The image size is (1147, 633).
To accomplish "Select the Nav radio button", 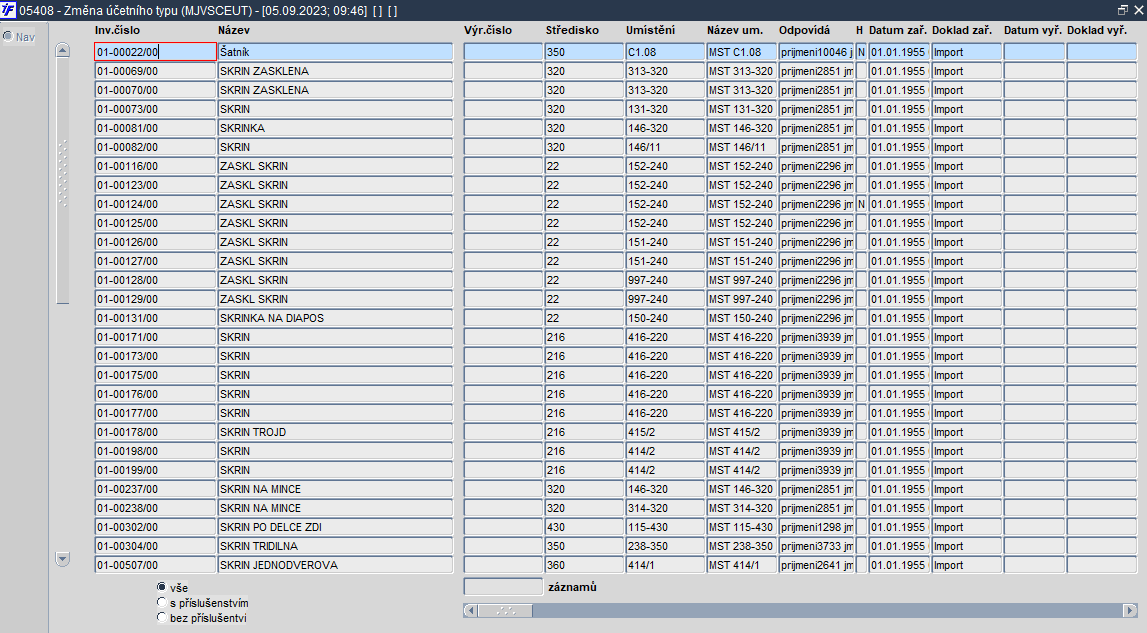I will 8,36.
